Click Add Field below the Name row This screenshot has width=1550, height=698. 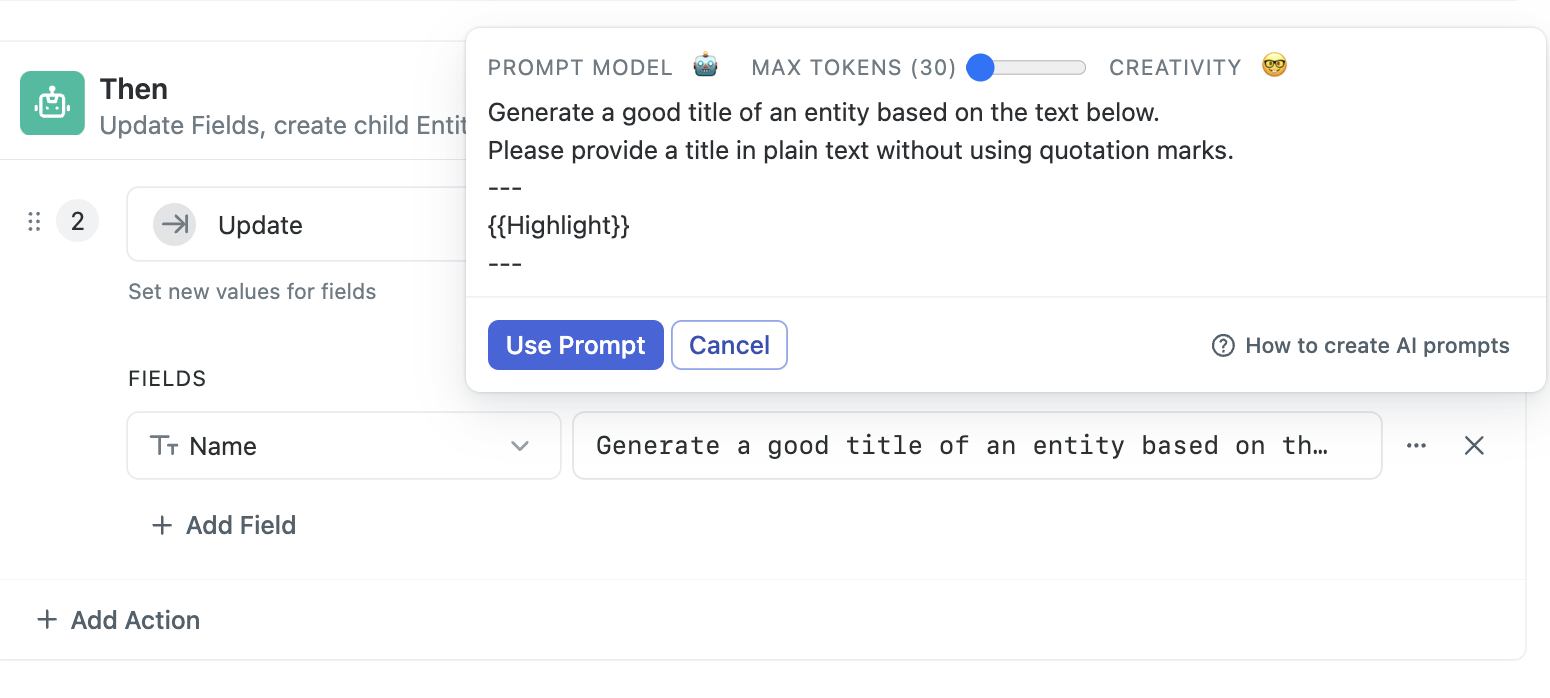(224, 525)
